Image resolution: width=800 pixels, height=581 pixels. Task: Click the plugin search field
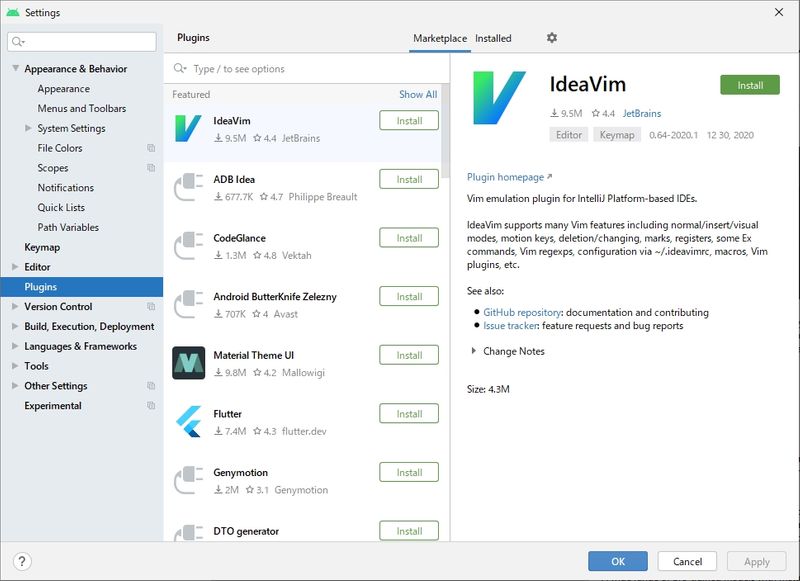tap(310, 69)
